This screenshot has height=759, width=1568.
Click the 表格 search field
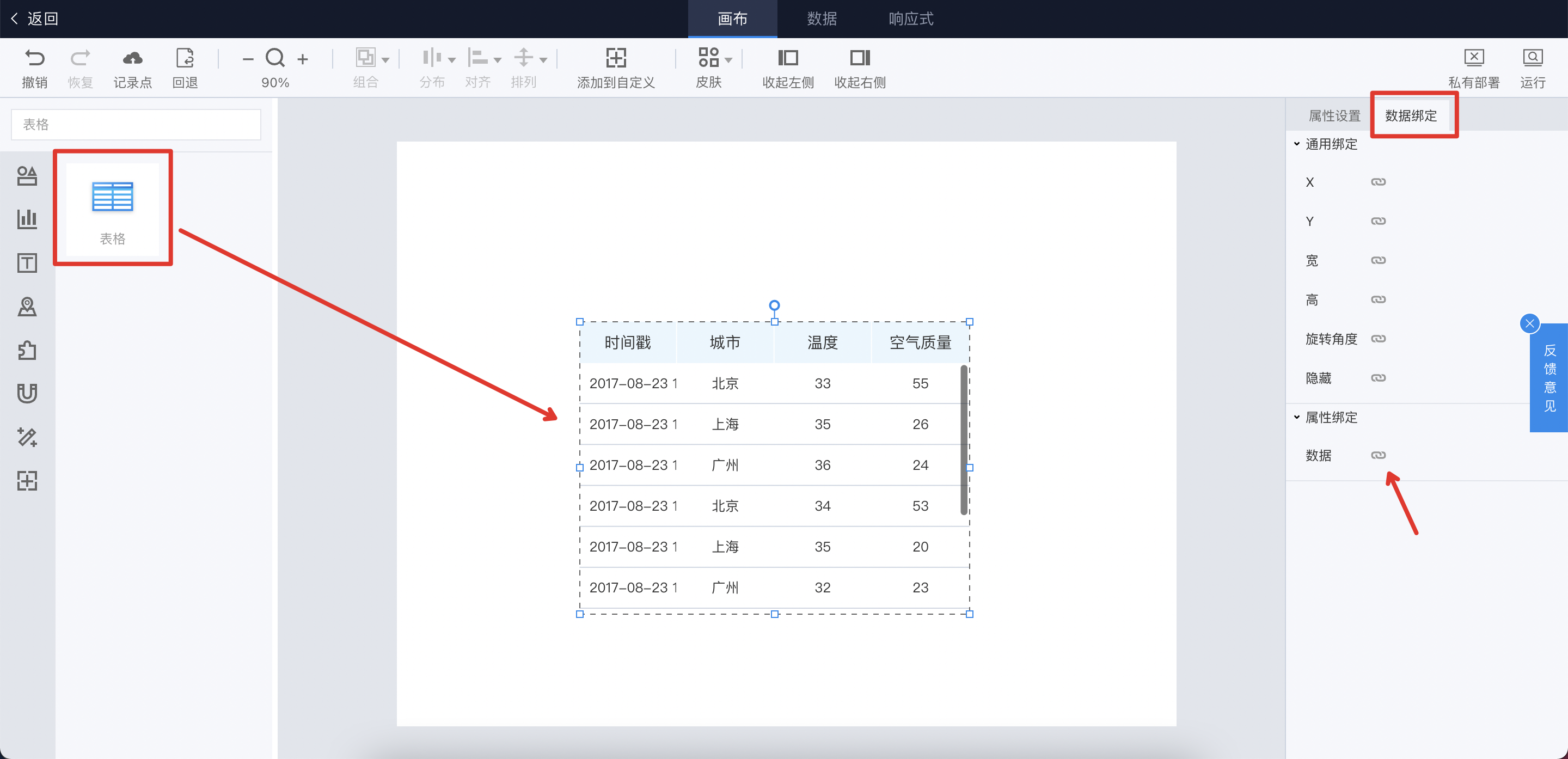136,125
